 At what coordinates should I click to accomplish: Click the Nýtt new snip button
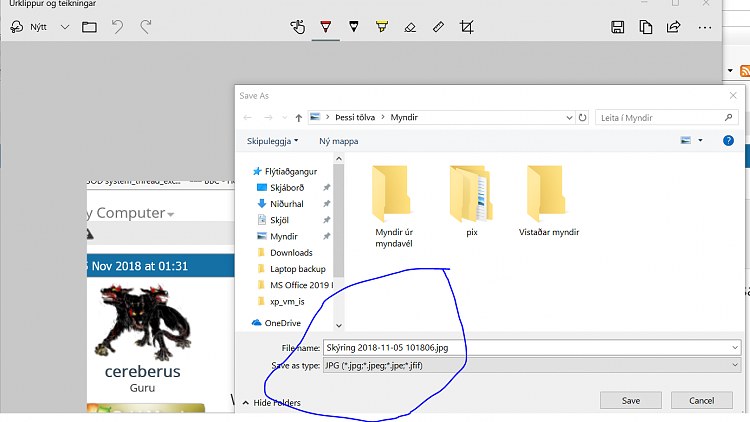point(29,27)
